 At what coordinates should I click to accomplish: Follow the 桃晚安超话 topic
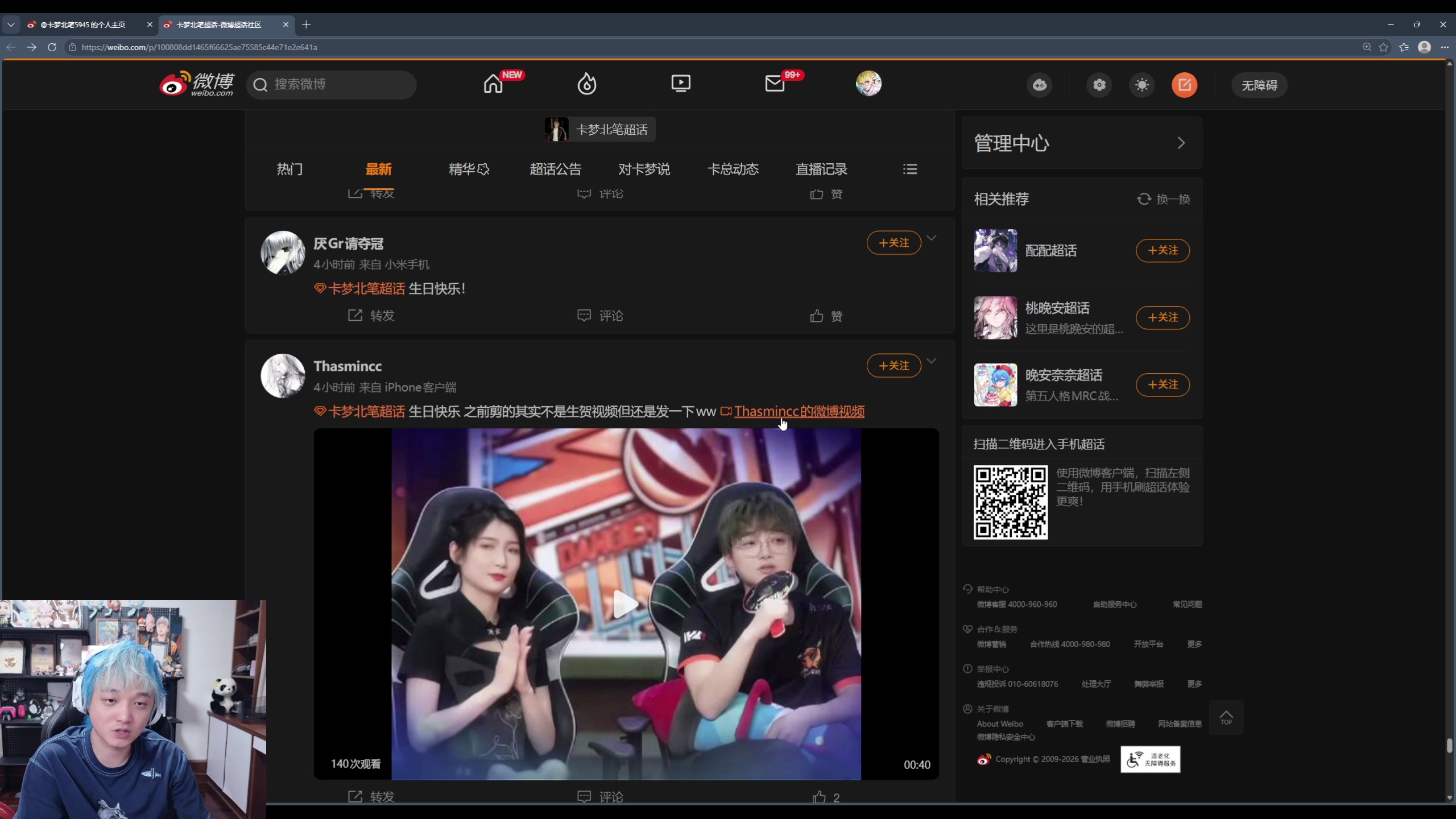1163,317
